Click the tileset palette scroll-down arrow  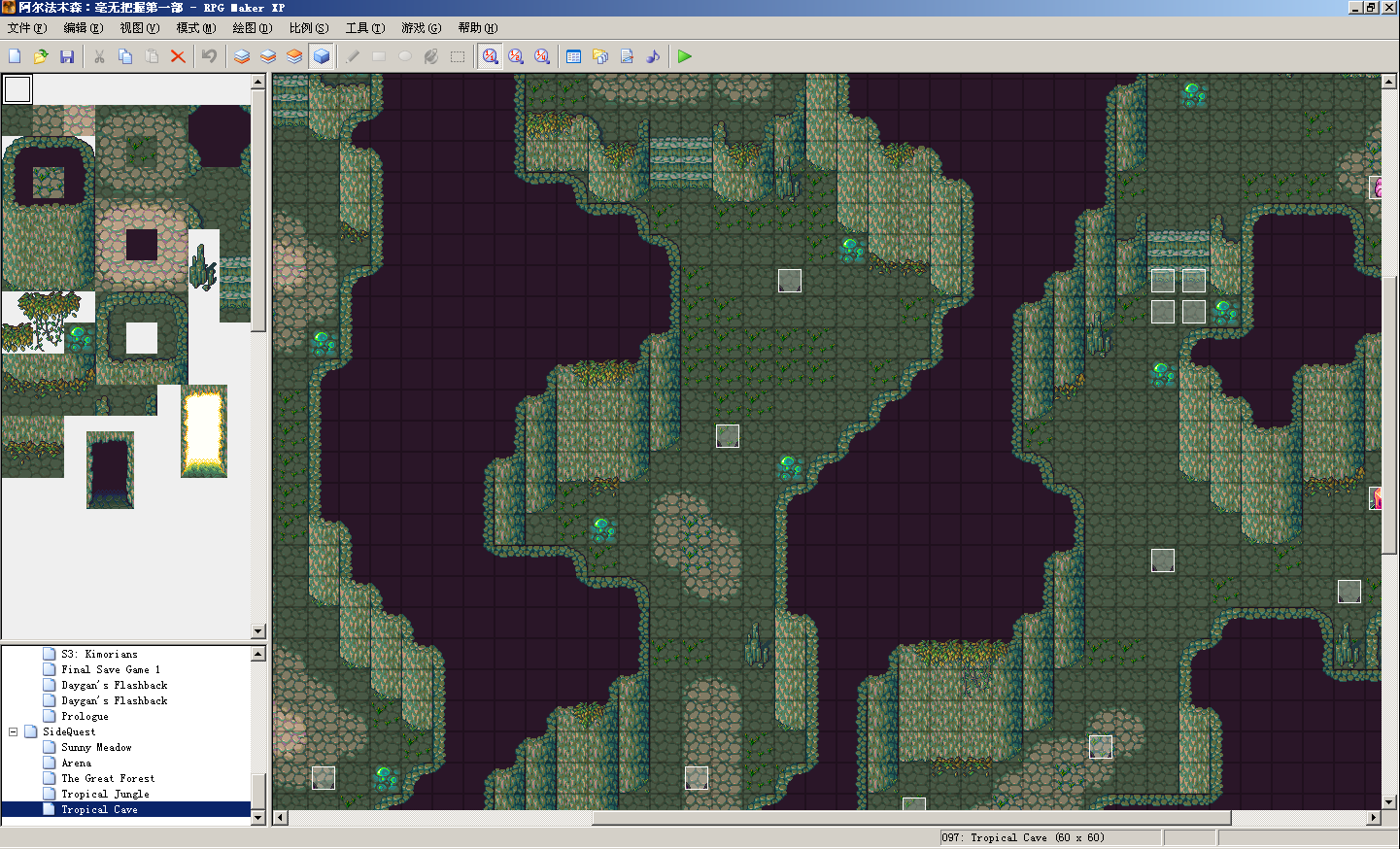pos(258,631)
